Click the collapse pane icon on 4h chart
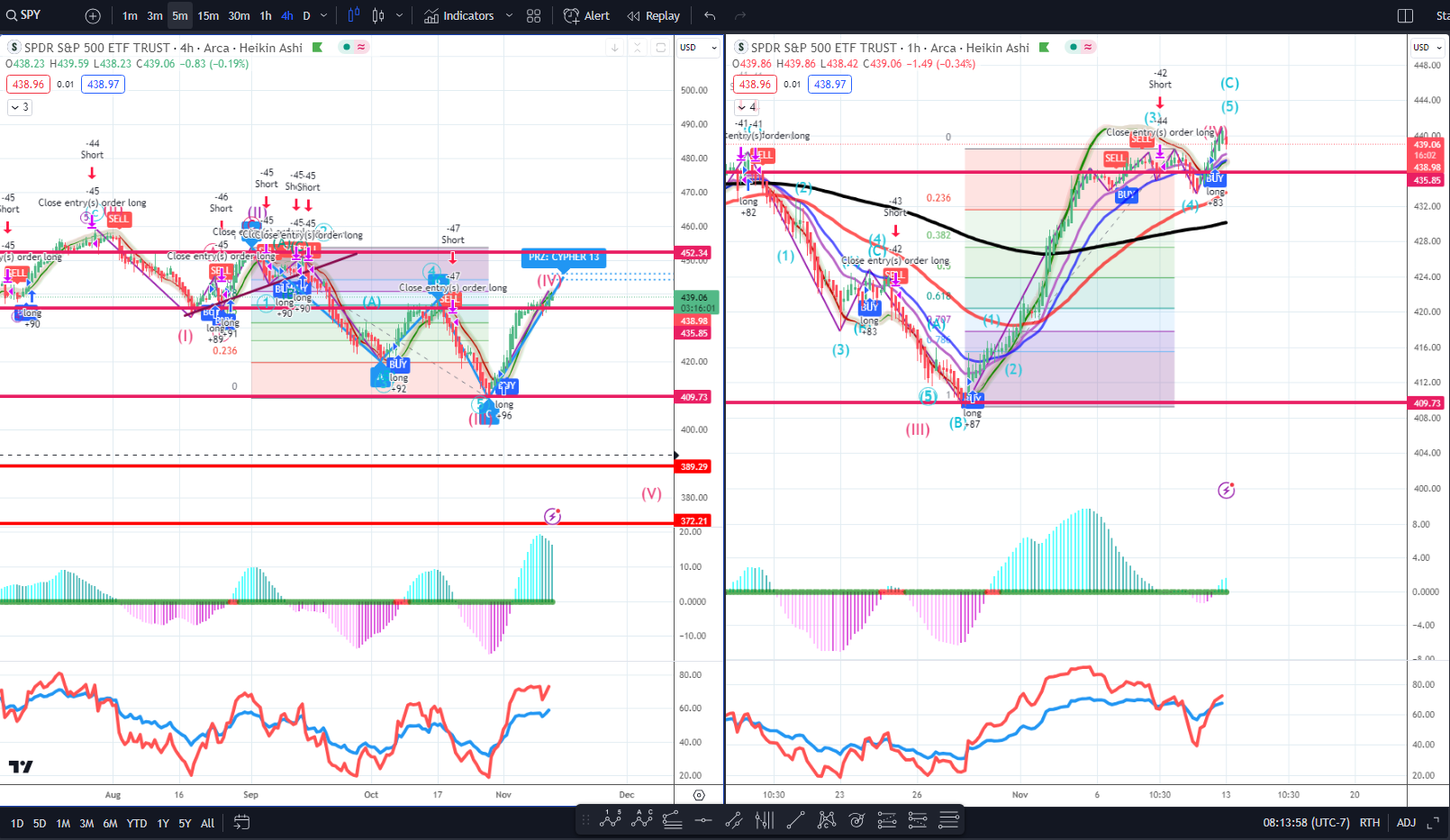 tap(637, 48)
